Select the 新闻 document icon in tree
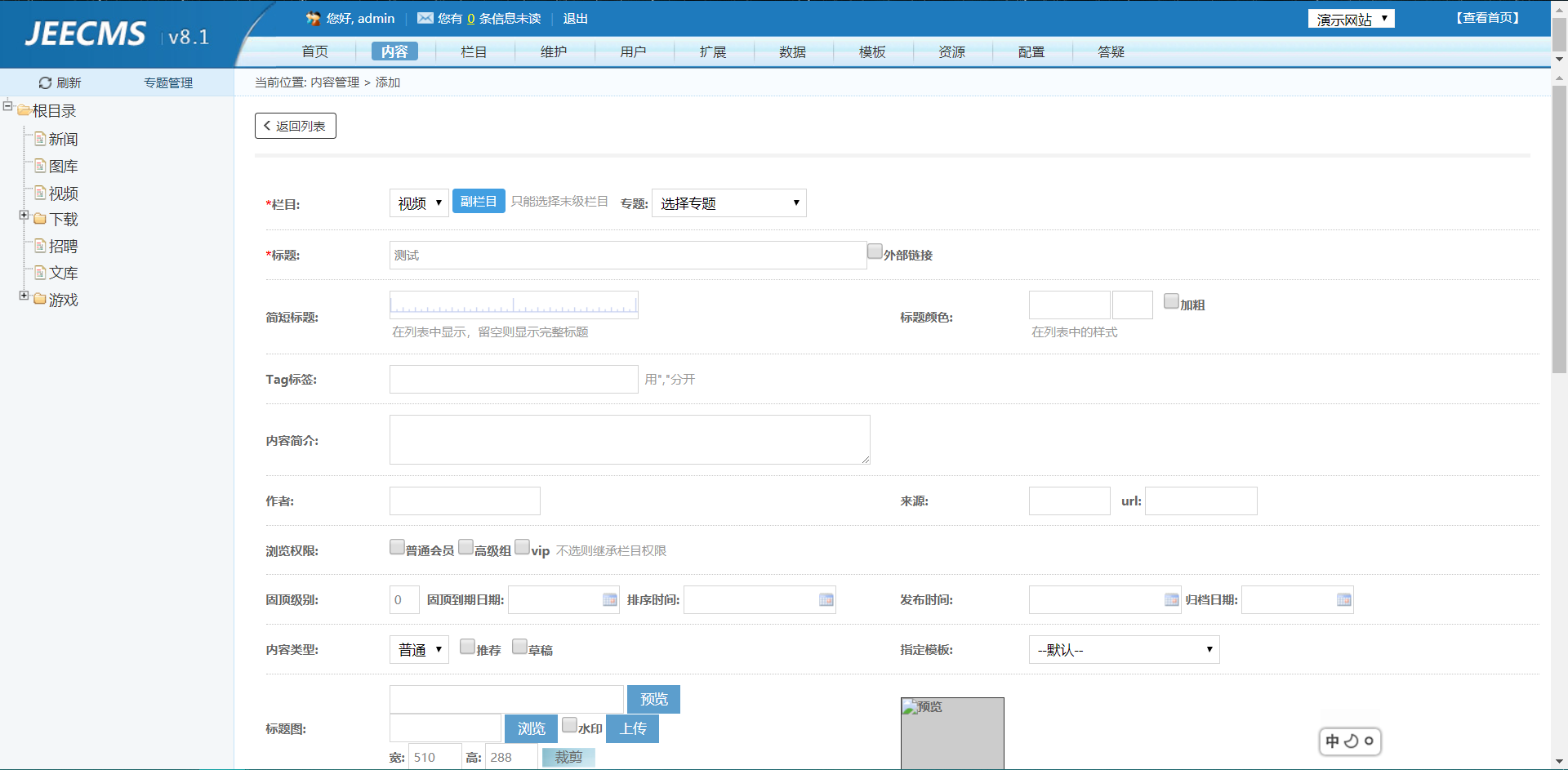Screen dimensions: 1568x770 click(40, 139)
